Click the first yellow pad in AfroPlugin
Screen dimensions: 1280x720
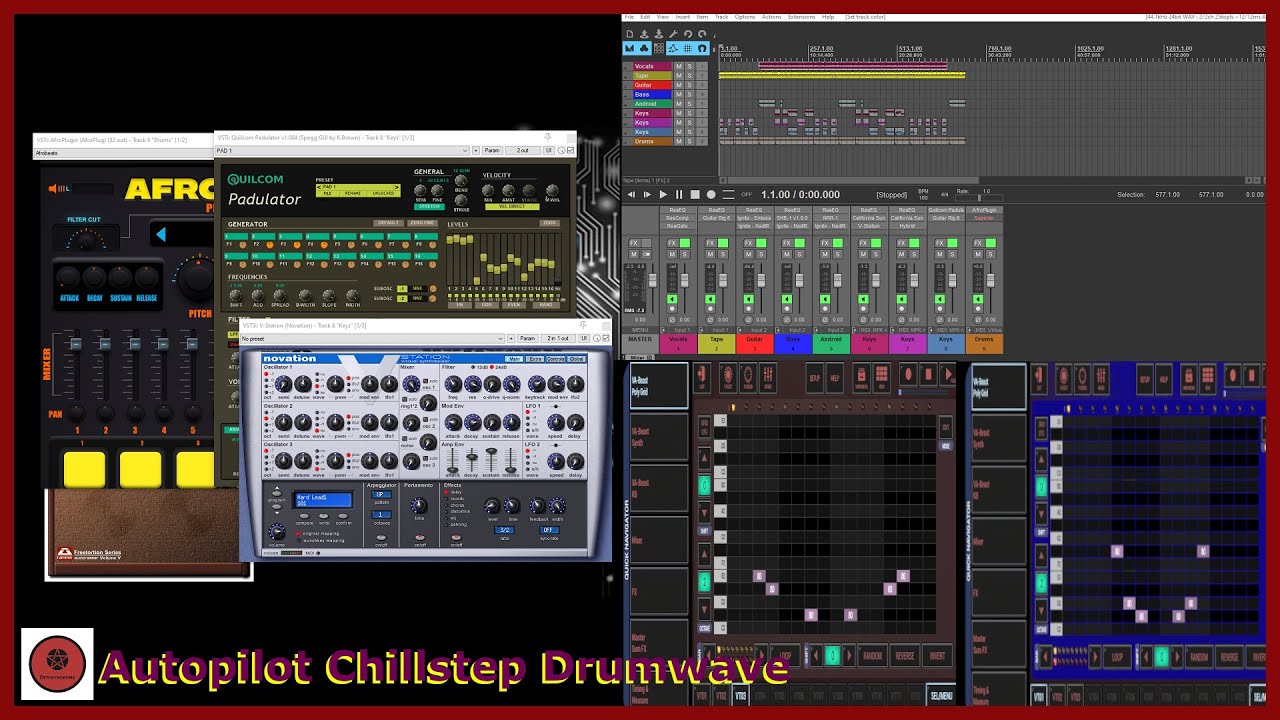coord(83,469)
